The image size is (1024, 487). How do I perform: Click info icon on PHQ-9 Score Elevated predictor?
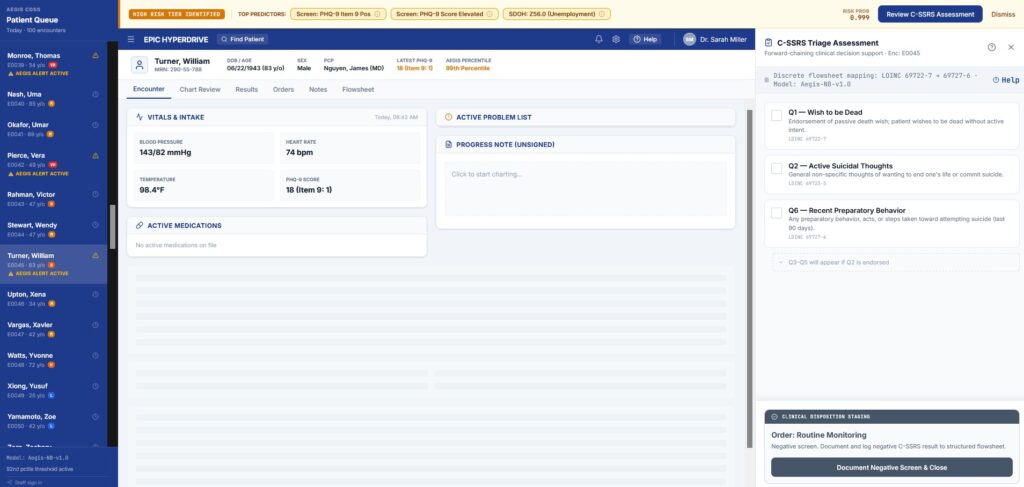point(491,14)
